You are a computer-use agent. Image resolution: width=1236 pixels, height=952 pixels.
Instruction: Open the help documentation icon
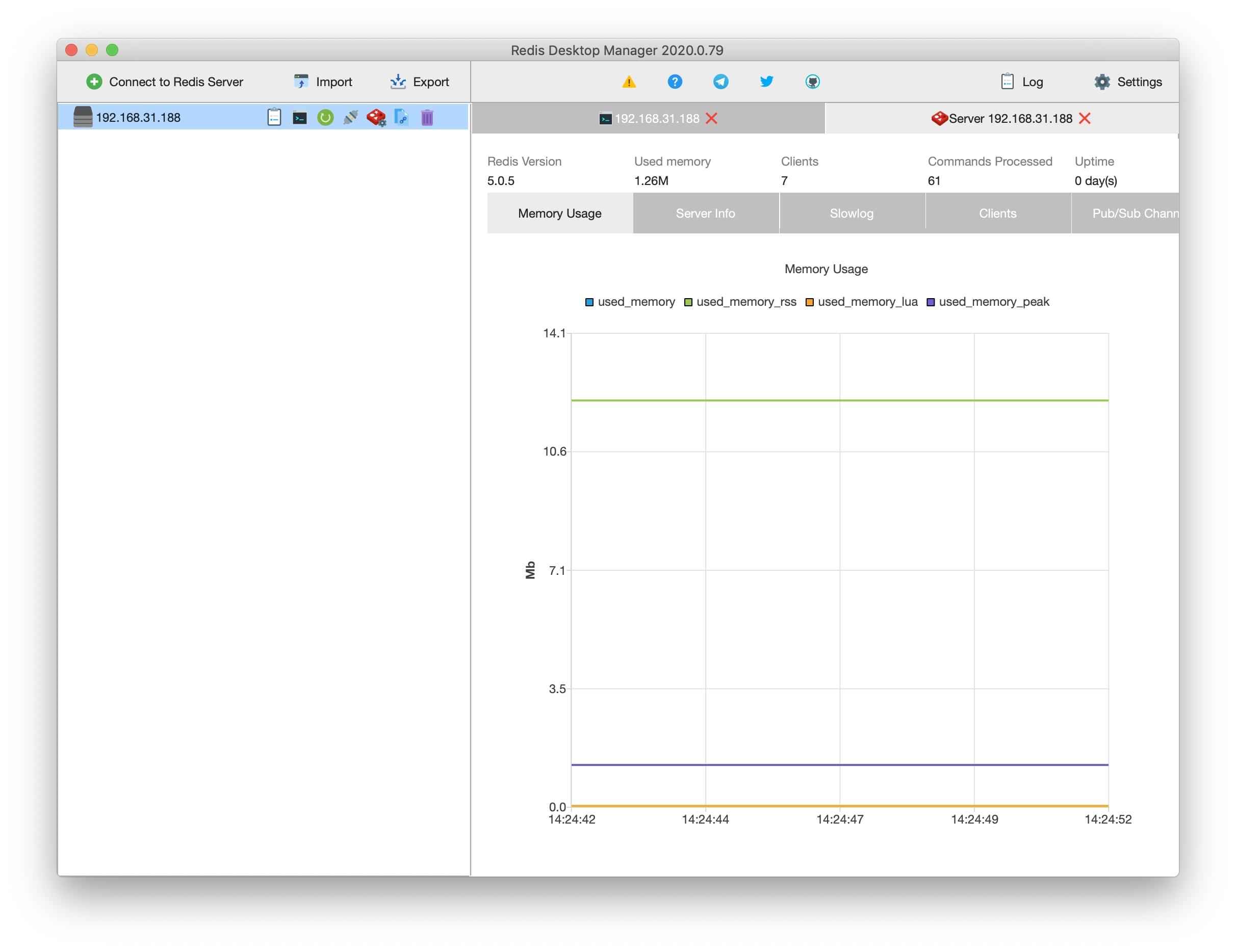click(x=673, y=81)
